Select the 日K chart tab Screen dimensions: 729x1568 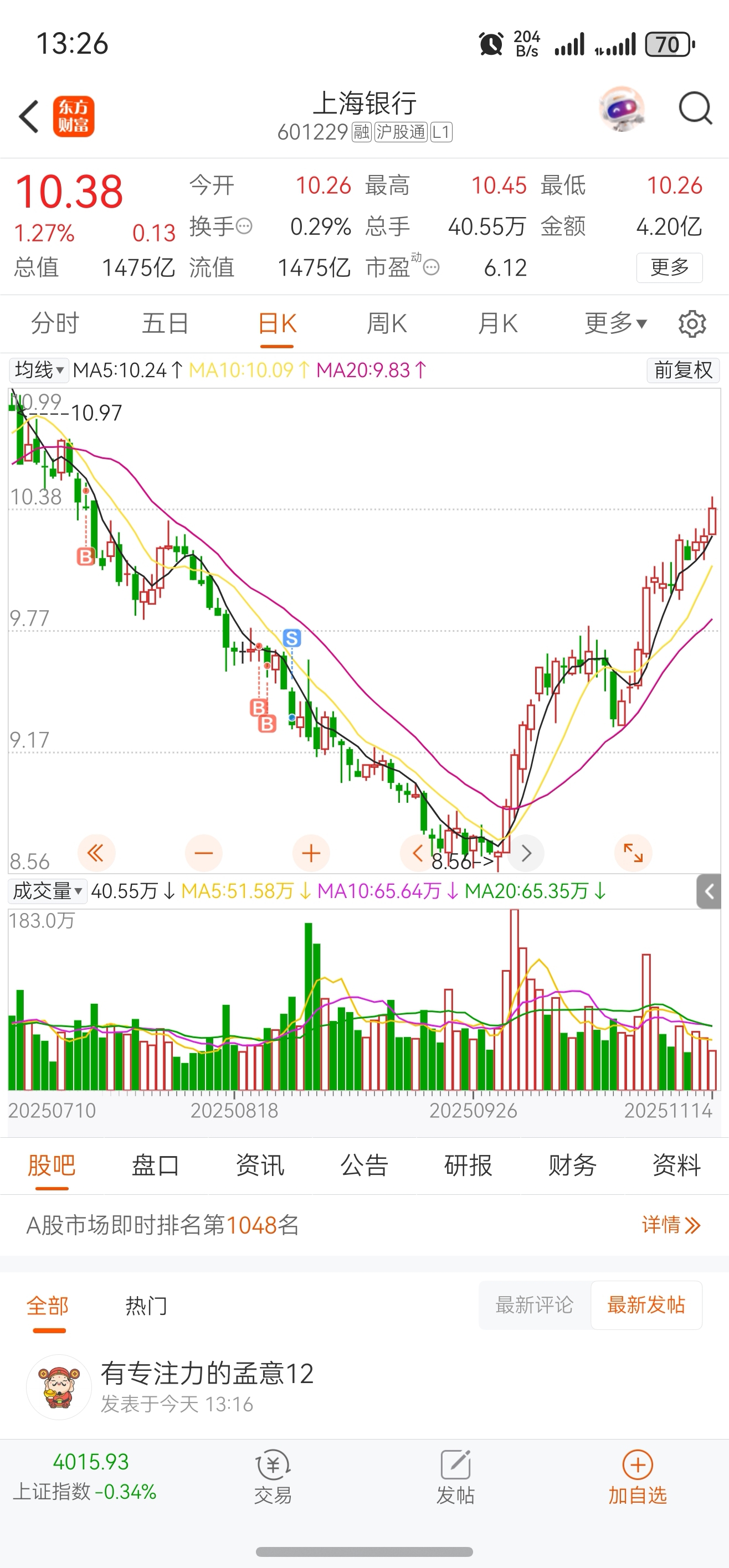(277, 323)
